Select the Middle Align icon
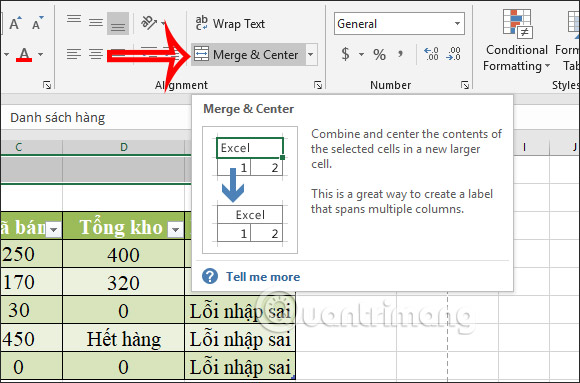 pos(96,23)
